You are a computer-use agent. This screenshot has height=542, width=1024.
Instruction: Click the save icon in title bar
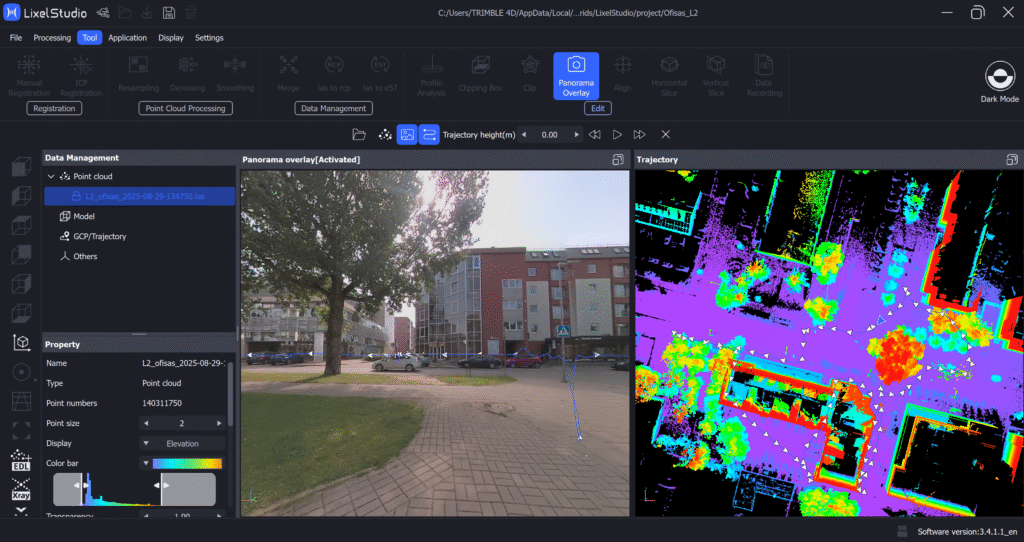(169, 12)
